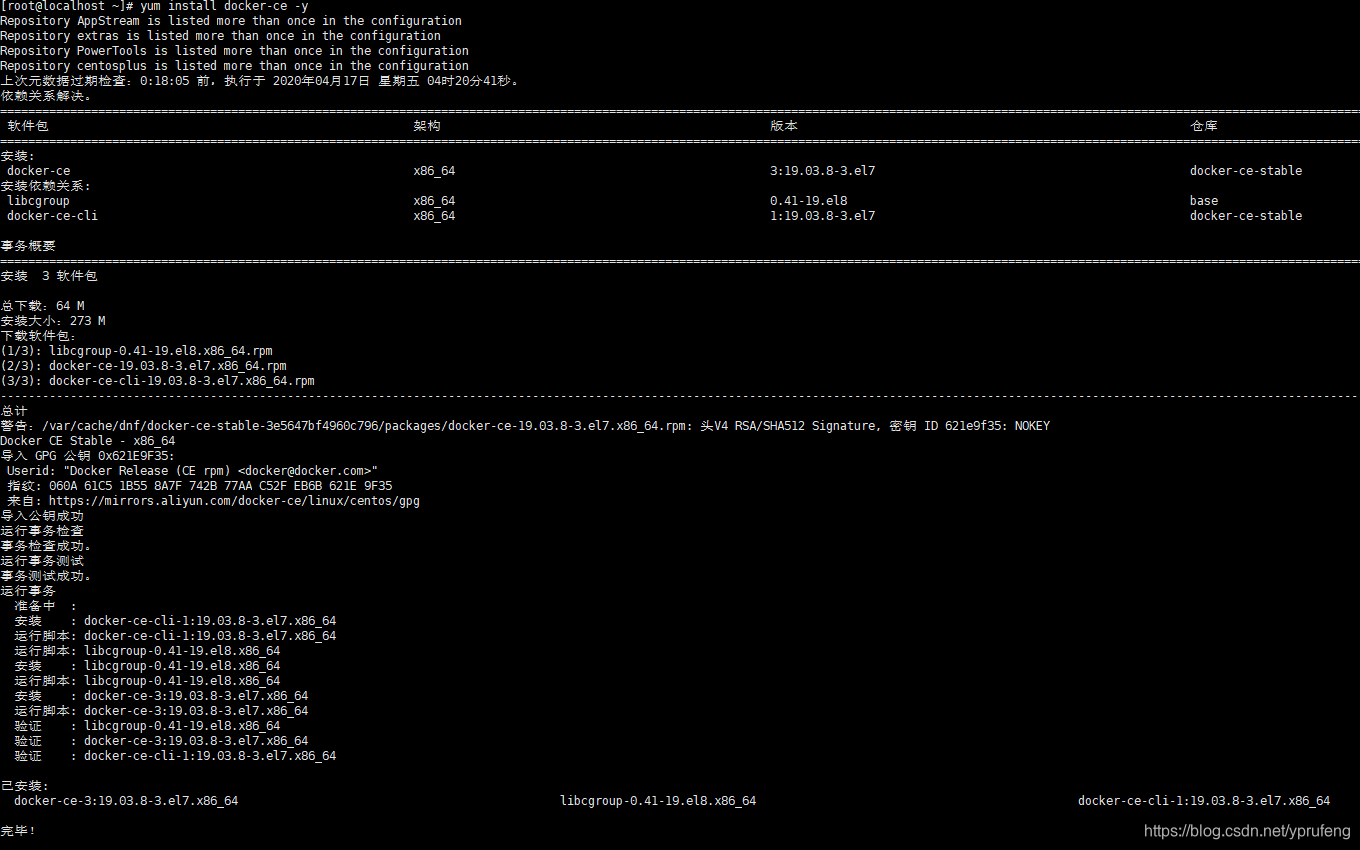Click the 'Repository centosplus is listed' warning line

tap(234, 66)
